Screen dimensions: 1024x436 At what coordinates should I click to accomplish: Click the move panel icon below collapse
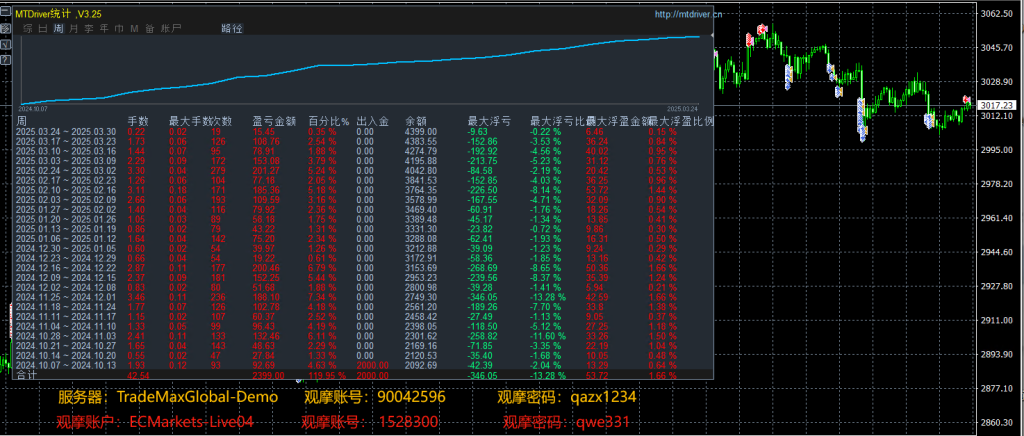coord(6,30)
